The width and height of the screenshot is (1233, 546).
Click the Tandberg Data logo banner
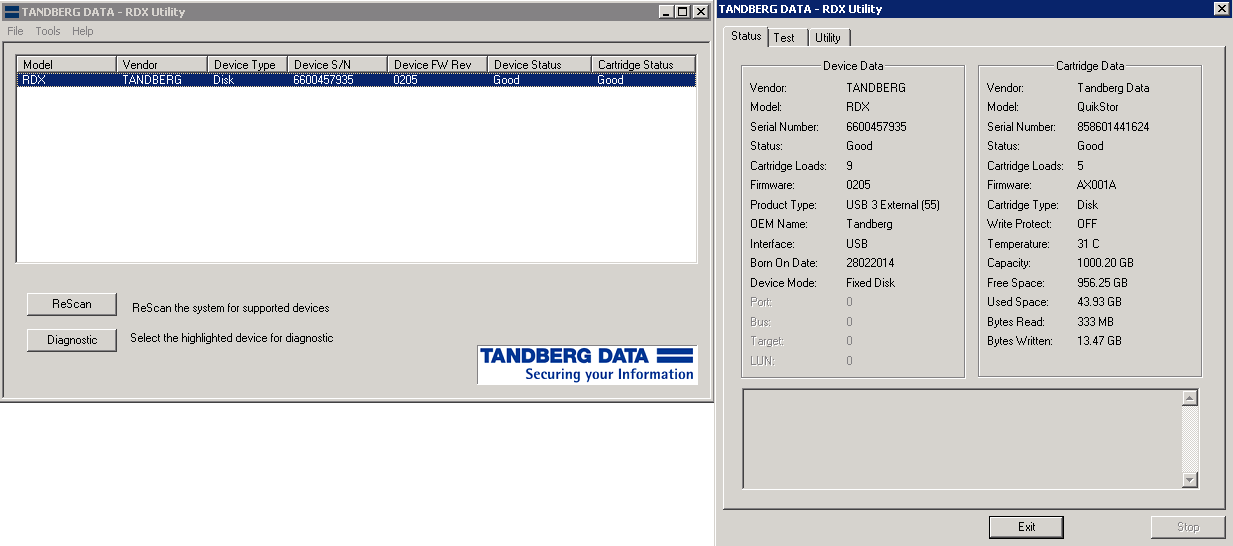(587, 364)
